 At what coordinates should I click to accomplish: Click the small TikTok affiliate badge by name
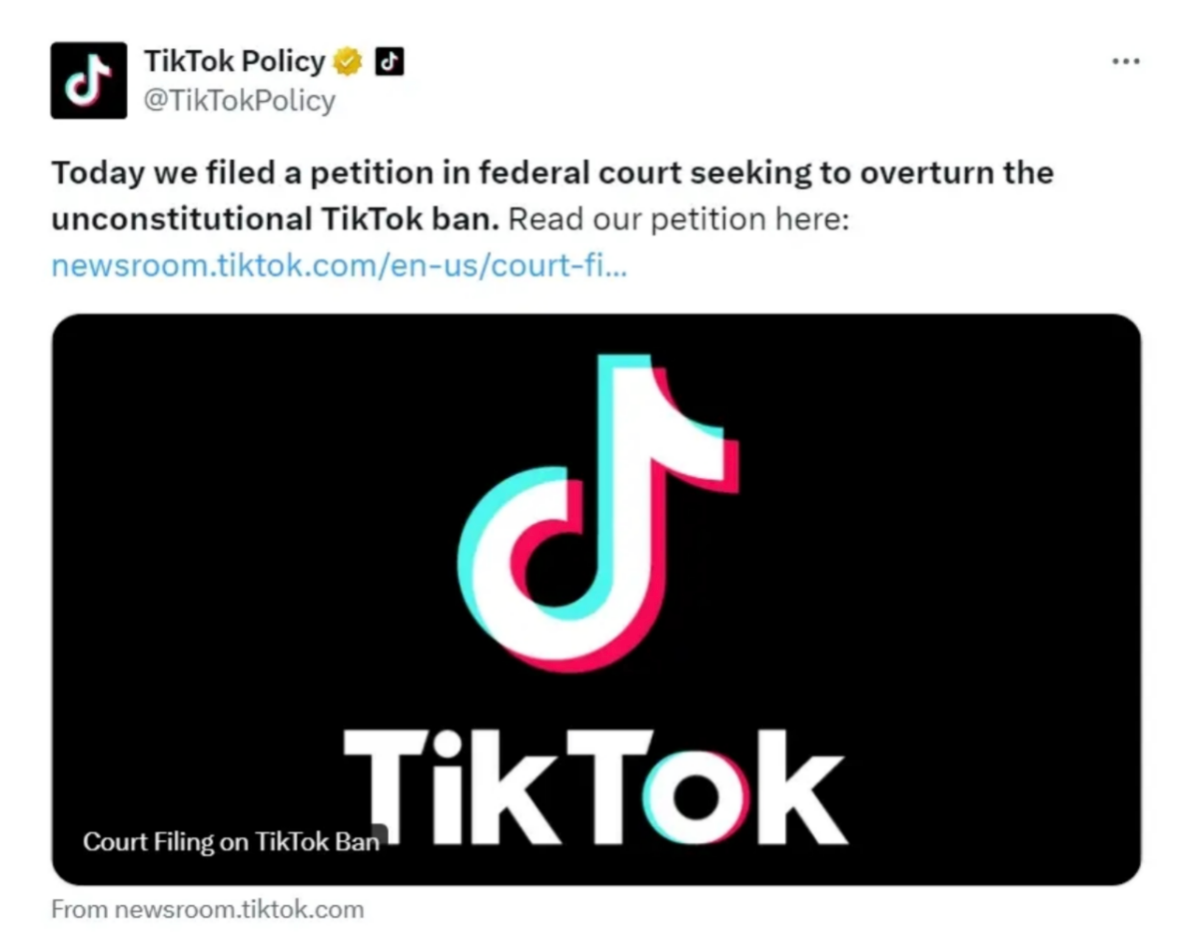point(388,62)
